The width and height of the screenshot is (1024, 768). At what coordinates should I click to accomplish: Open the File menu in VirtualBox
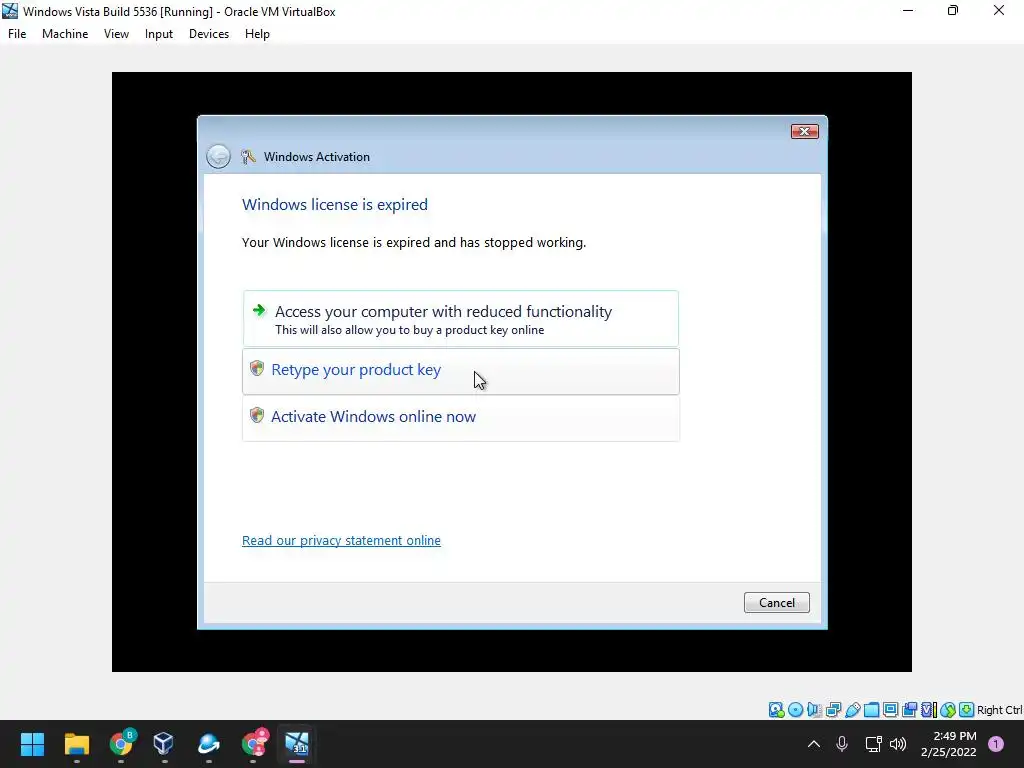click(17, 34)
